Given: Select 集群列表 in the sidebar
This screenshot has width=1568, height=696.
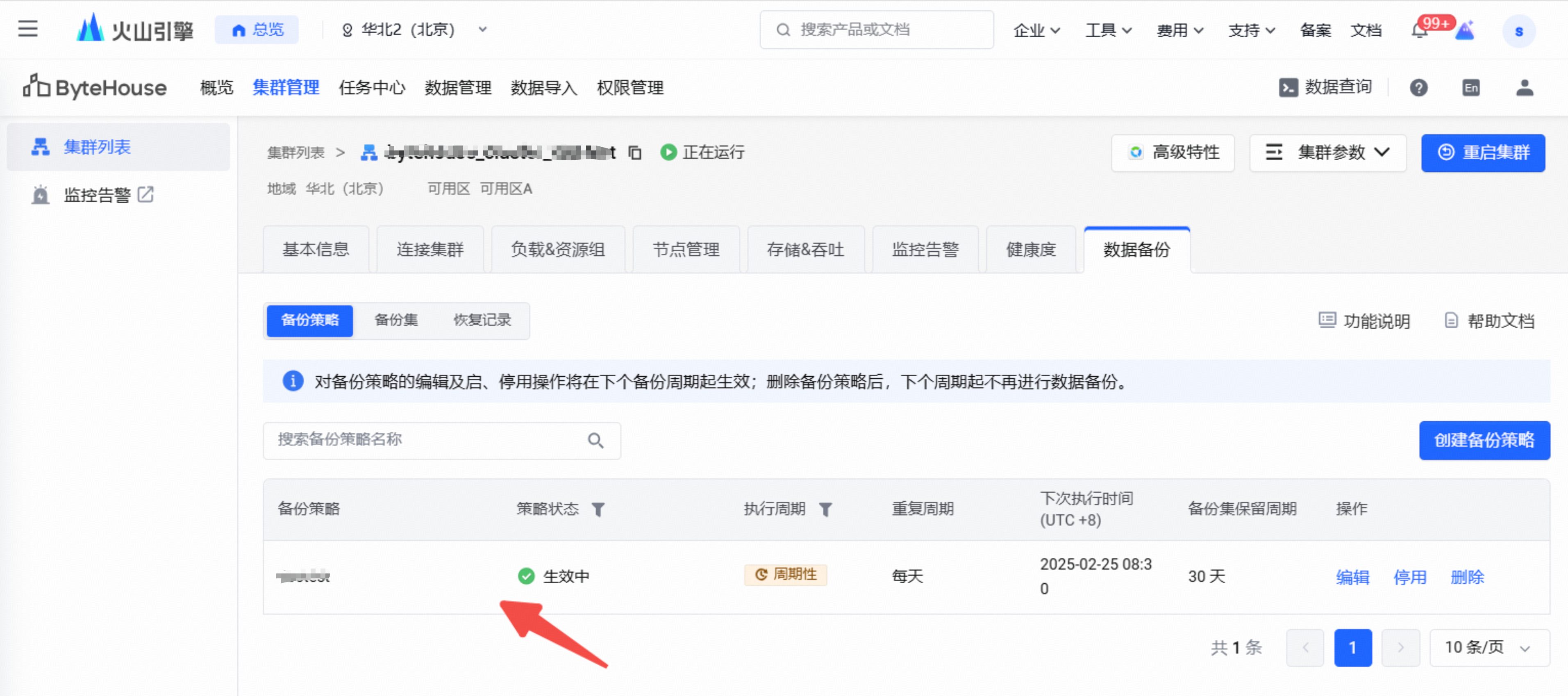Looking at the screenshot, I should tap(118, 147).
